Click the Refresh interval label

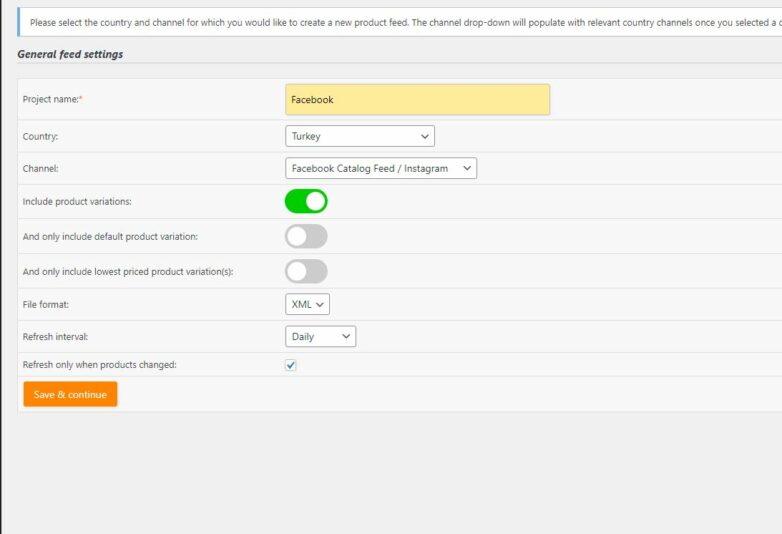(54, 337)
